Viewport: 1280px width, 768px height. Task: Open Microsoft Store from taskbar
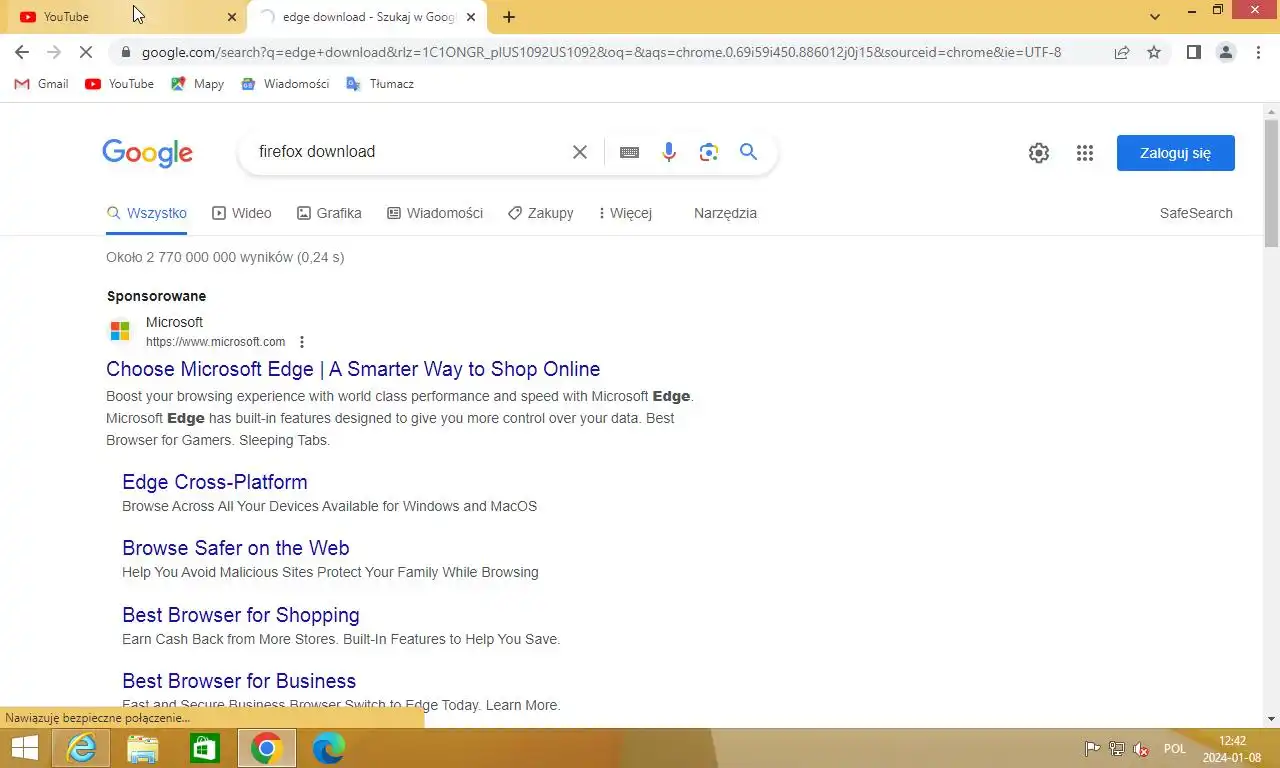(x=205, y=748)
